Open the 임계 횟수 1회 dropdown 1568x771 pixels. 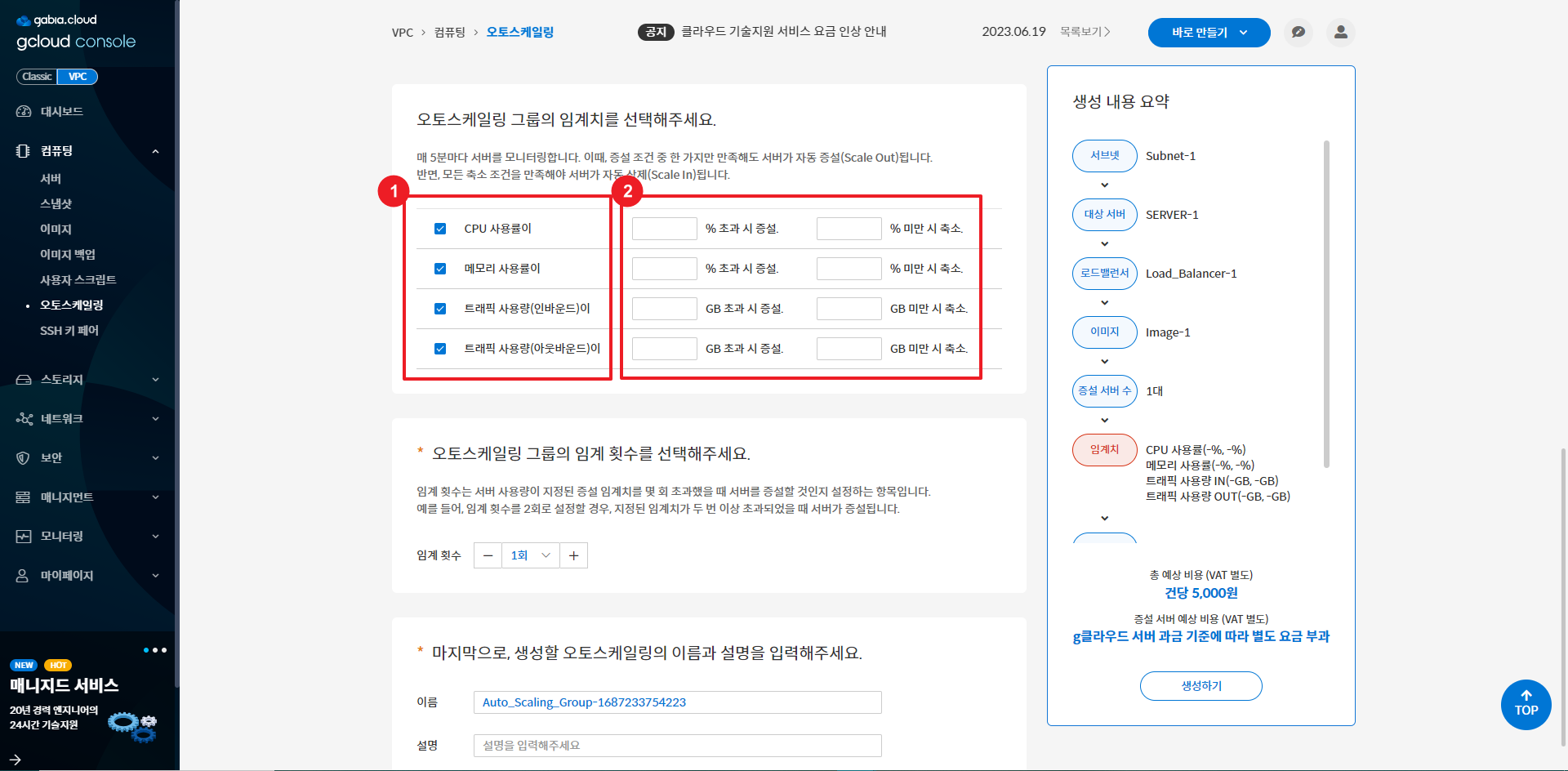pyautogui.click(x=530, y=555)
